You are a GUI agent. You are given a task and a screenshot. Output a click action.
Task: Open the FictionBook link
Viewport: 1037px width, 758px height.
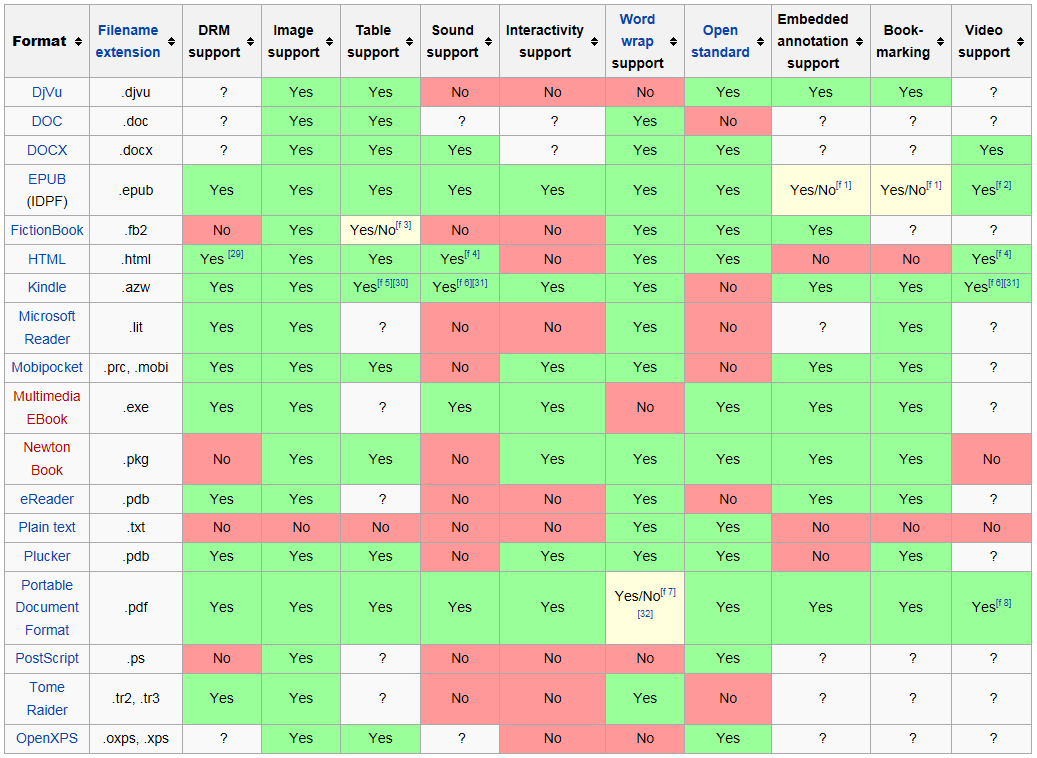pyautogui.click(x=47, y=230)
